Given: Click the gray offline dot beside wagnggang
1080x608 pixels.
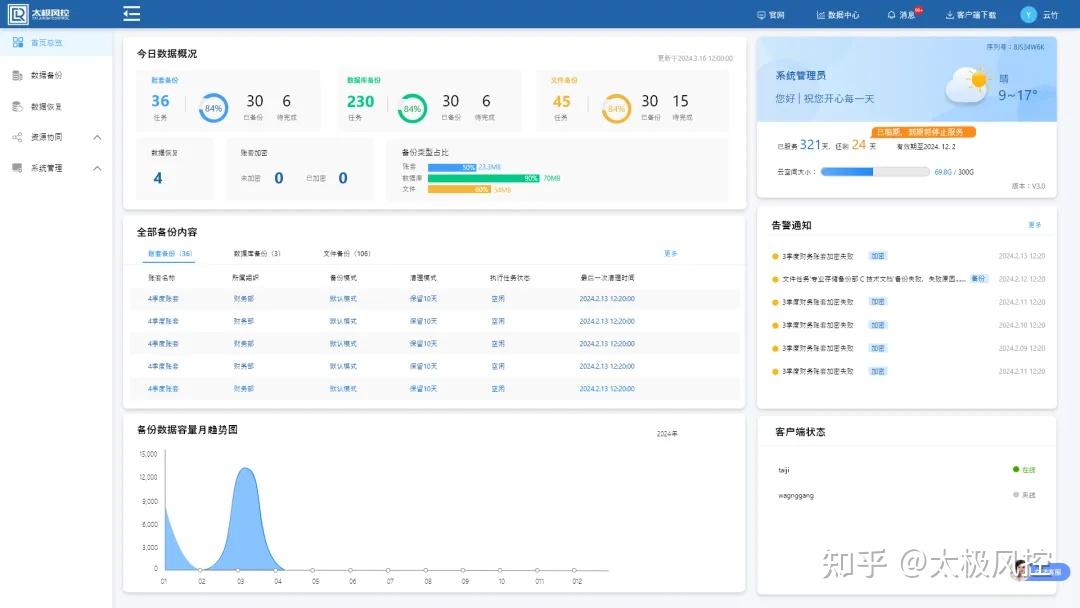Looking at the screenshot, I should (x=1016, y=494).
